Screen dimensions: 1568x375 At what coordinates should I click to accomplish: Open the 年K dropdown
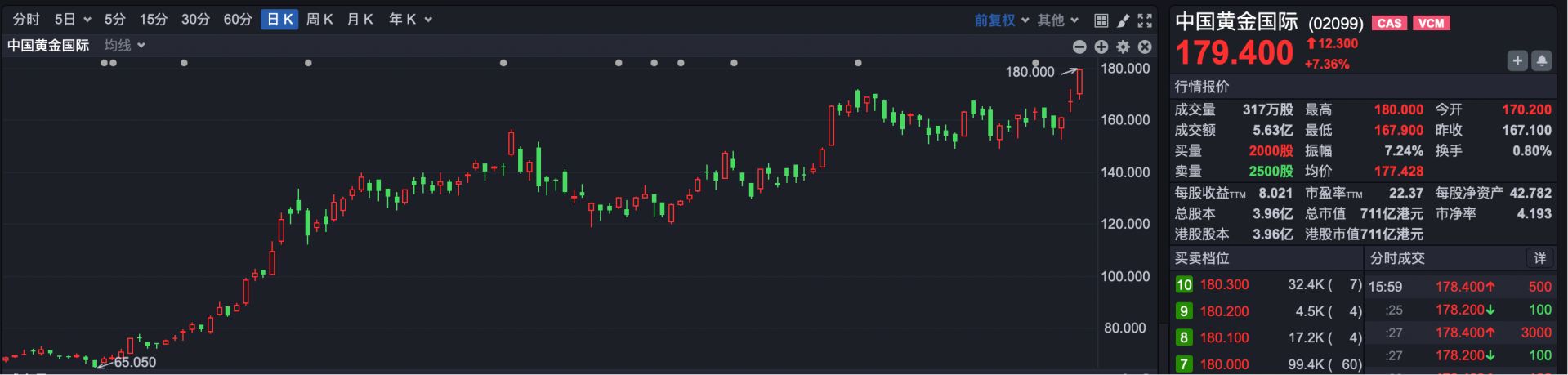pos(410,19)
